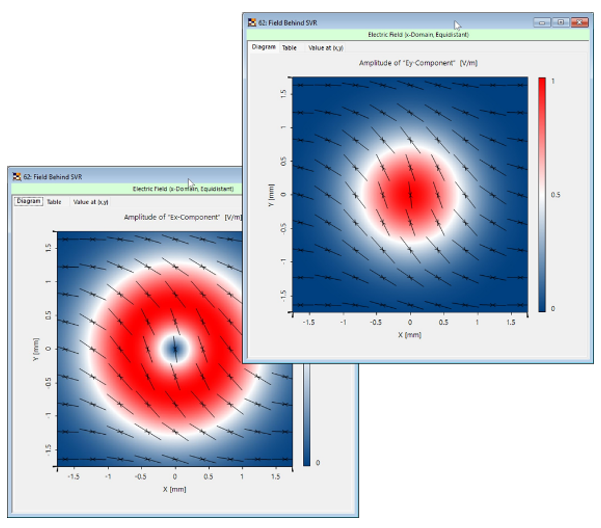Maximize the front Ey-Component window
Image resolution: width=601 pixels, height=528 pixels.
[560, 21]
